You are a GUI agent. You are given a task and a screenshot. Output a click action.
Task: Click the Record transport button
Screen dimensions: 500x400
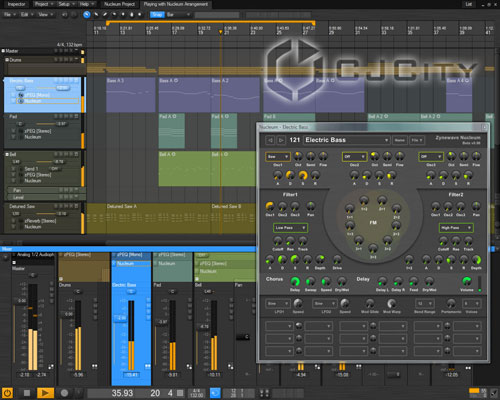tap(64, 393)
